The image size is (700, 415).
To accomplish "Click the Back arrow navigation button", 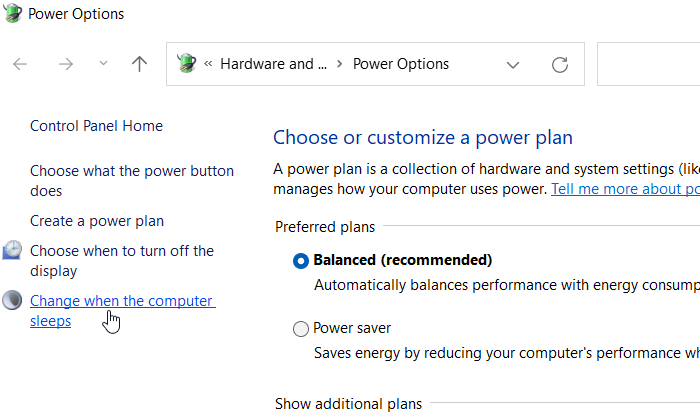I will tap(20, 64).
